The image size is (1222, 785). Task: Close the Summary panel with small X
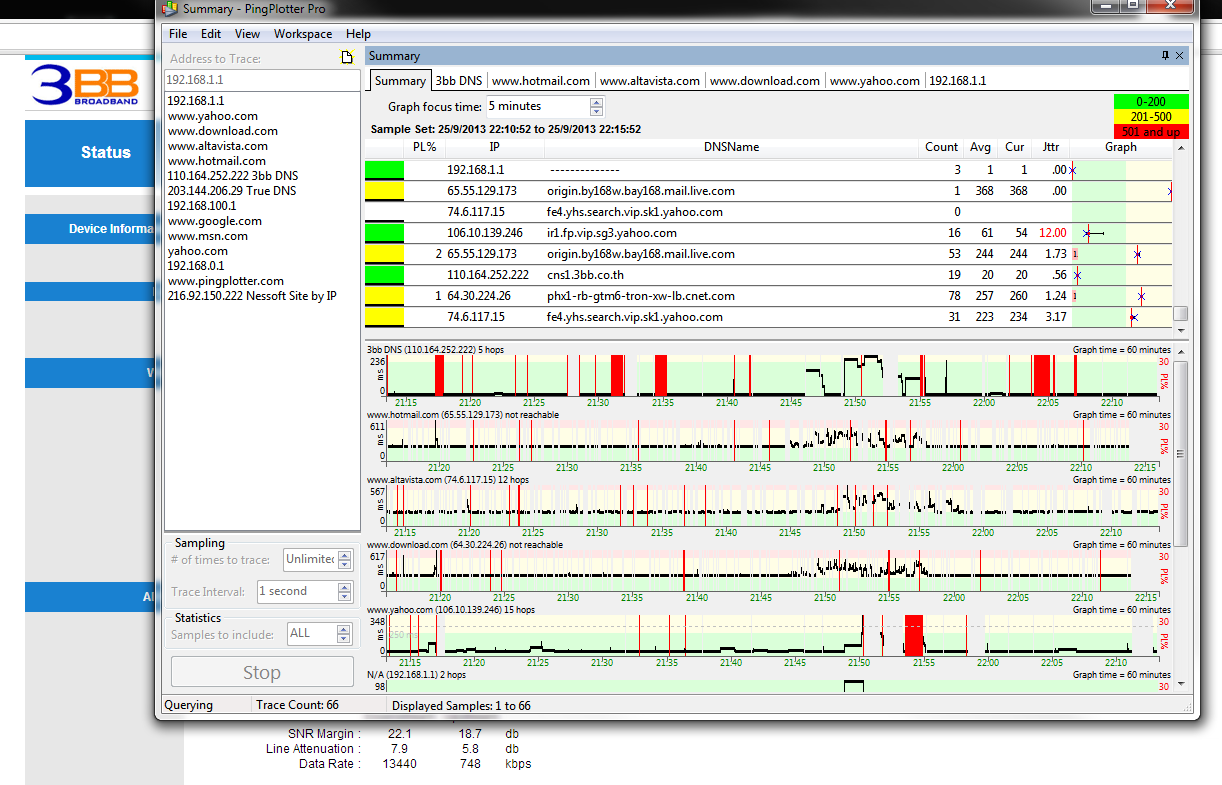[x=1179, y=56]
